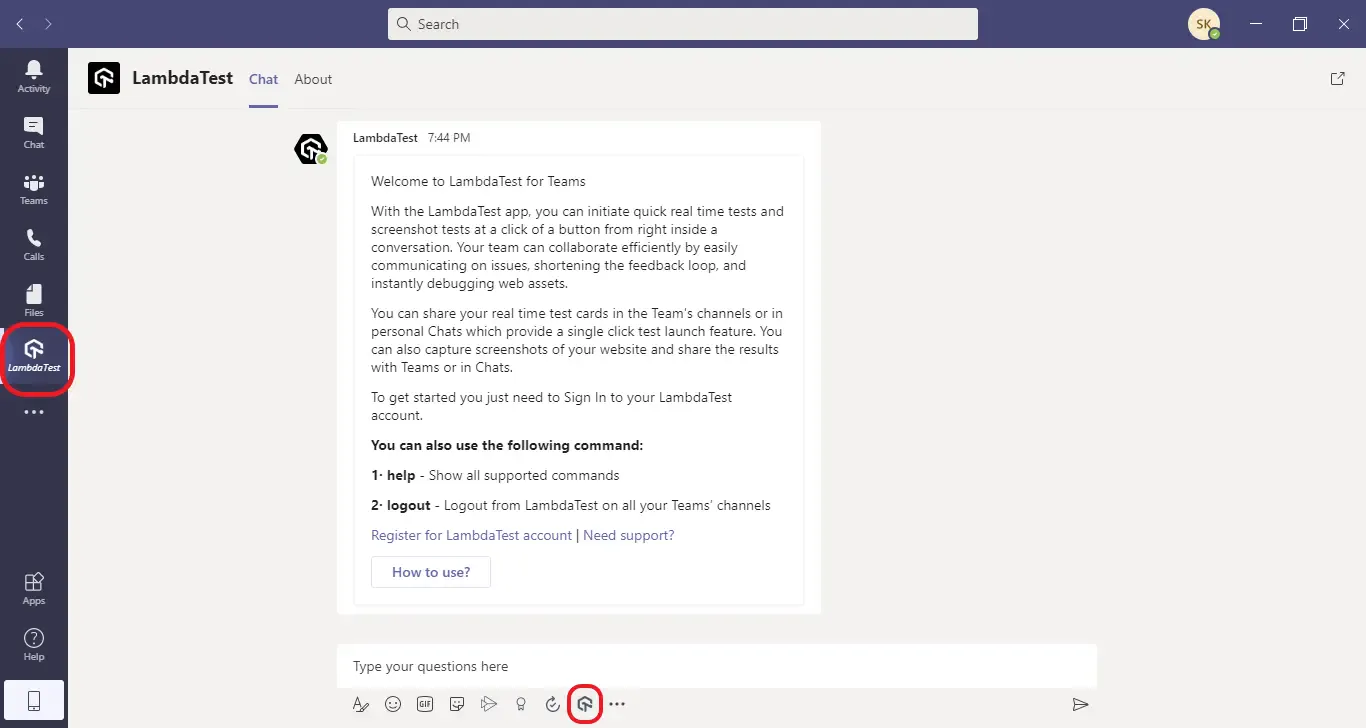Open text formatting options

(x=361, y=704)
